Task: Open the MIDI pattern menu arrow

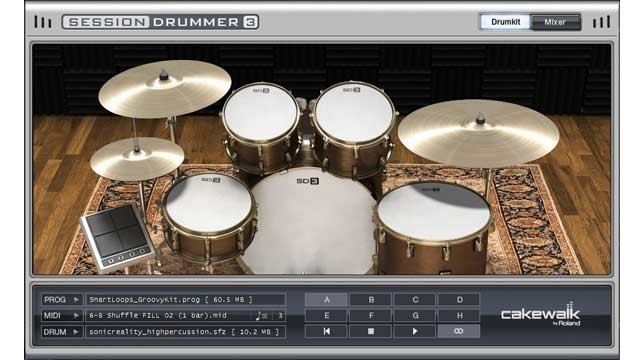Action: (x=76, y=316)
